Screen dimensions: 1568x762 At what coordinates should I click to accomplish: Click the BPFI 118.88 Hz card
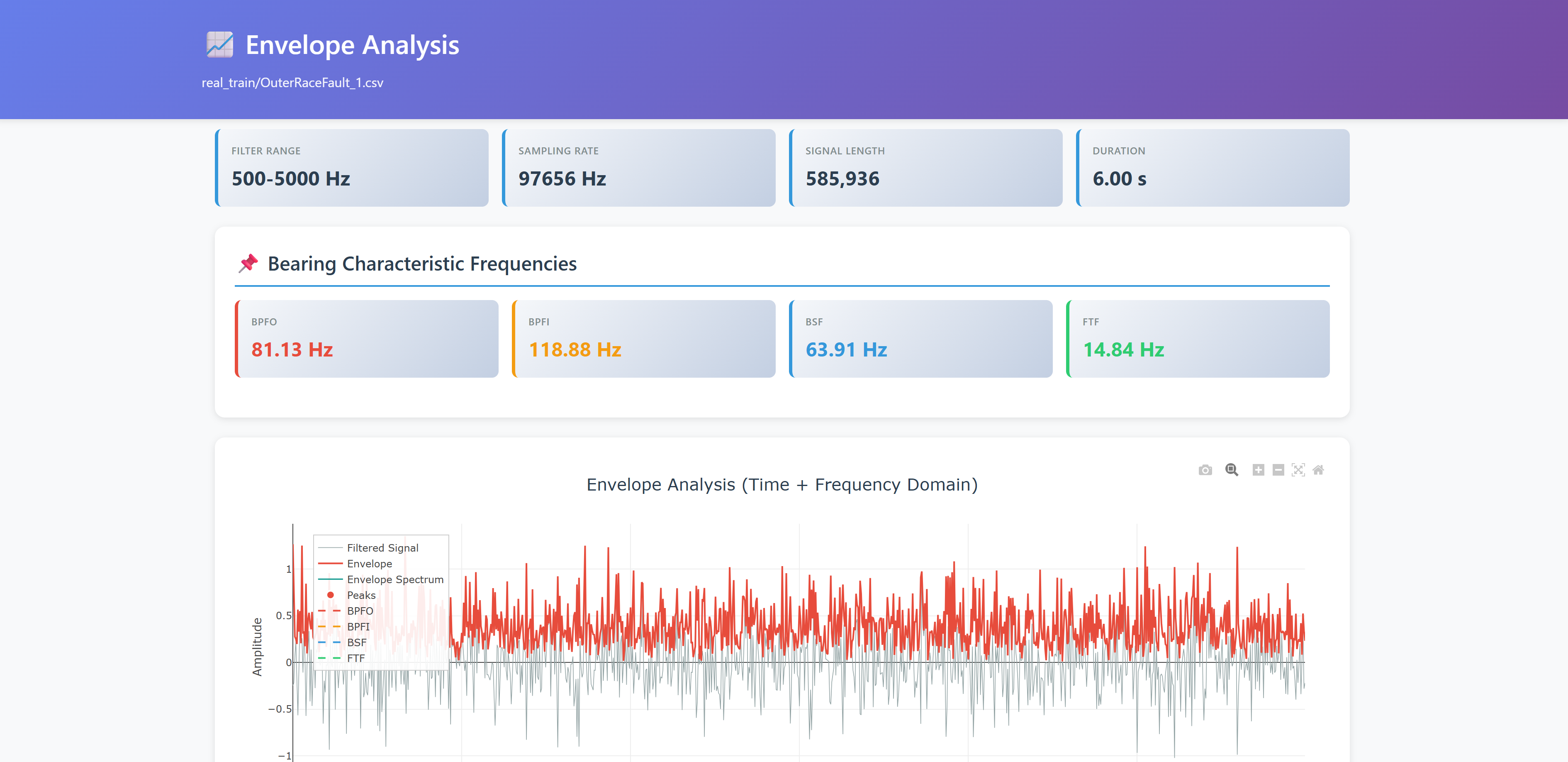643,339
